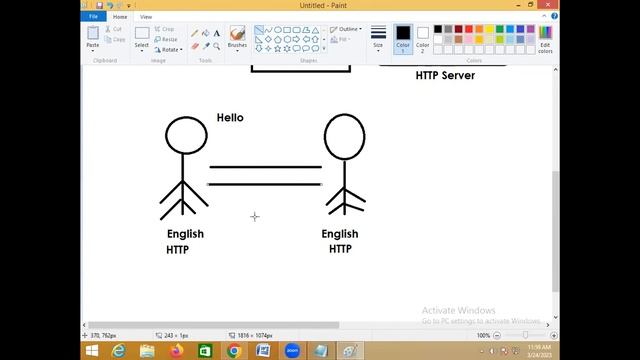Open Edit colors dialog

tap(545, 39)
